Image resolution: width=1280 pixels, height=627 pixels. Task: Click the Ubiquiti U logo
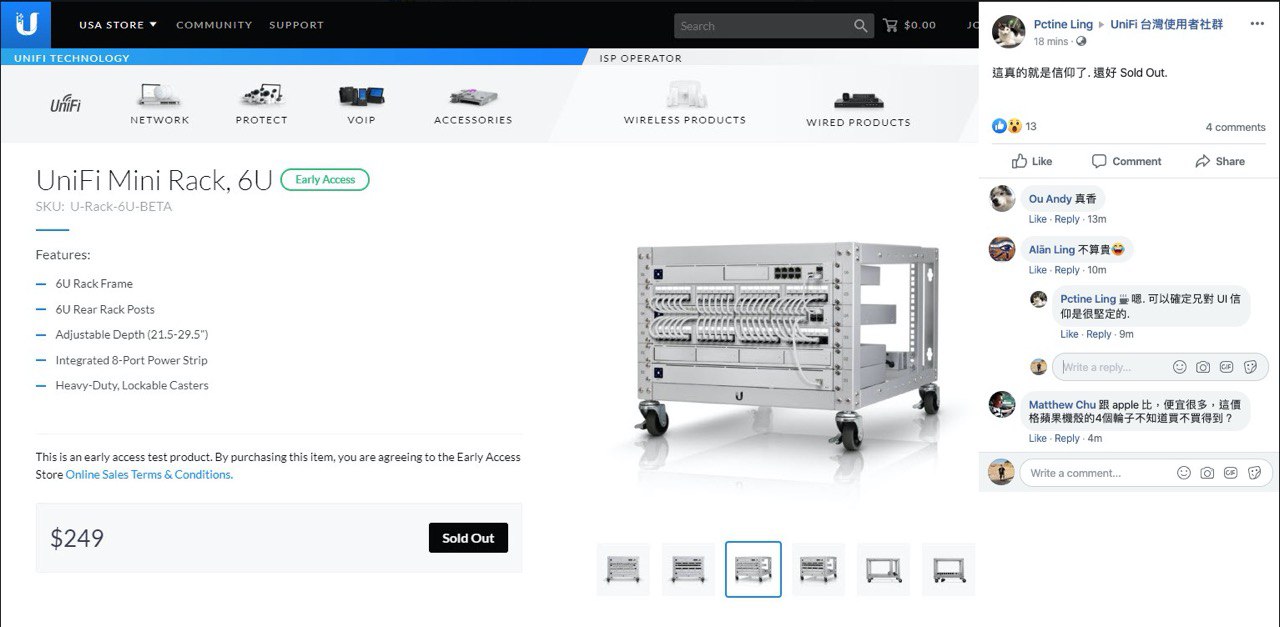pyautogui.click(x=27, y=24)
